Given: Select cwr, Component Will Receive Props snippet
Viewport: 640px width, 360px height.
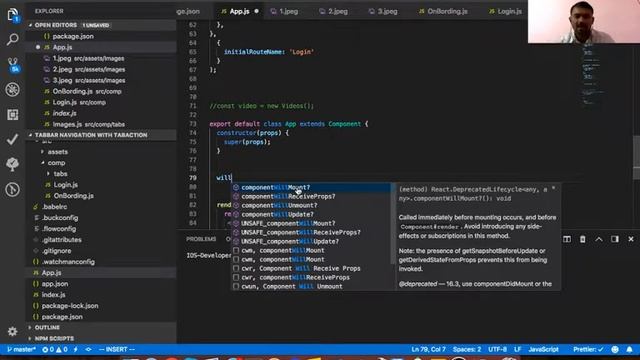Looking at the screenshot, I should [311, 269].
